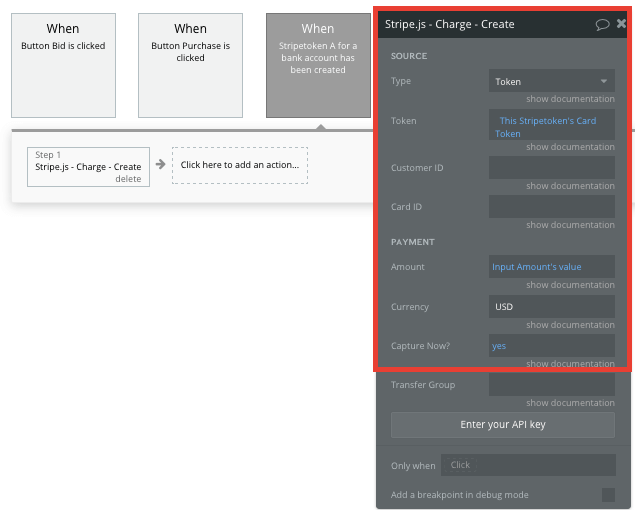Screen dimensions: 635x510
Task: Show documentation for Token
Action: pyautogui.click(x=570, y=147)
